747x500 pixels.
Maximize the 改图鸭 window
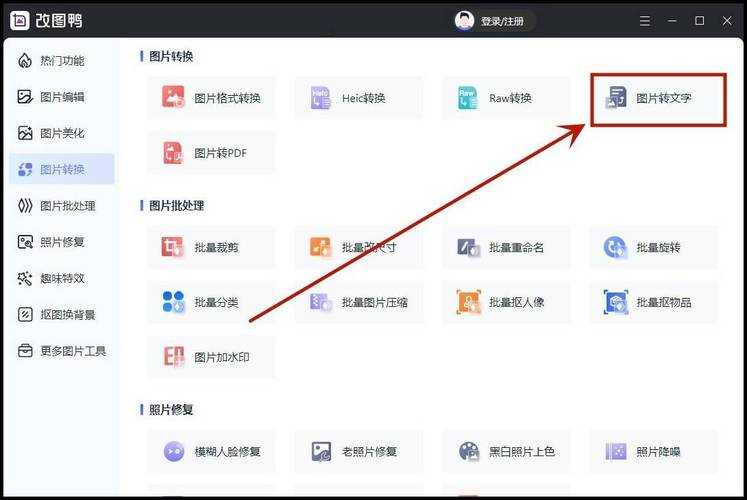699,20
